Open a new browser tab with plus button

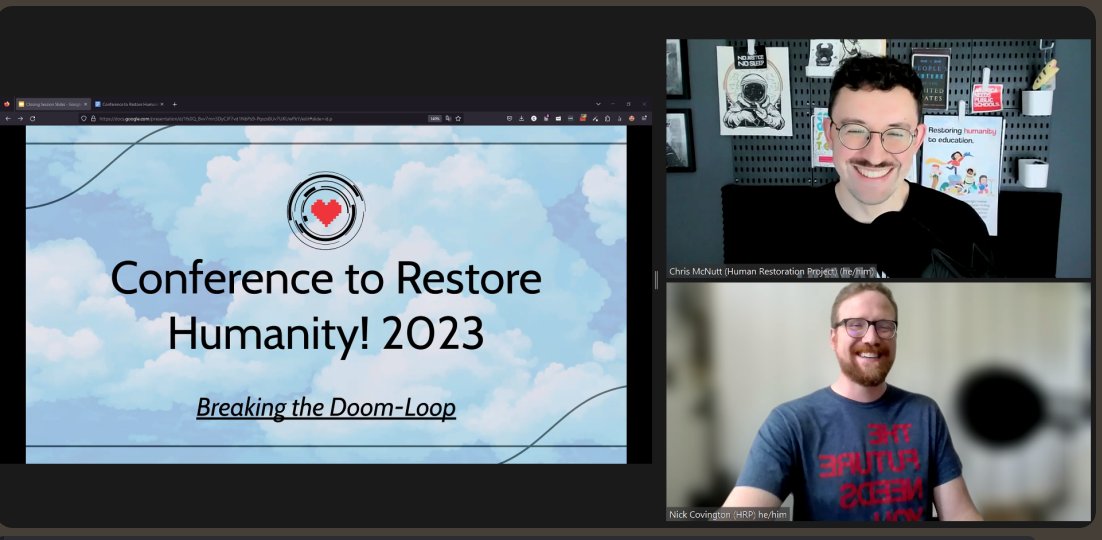174,104
